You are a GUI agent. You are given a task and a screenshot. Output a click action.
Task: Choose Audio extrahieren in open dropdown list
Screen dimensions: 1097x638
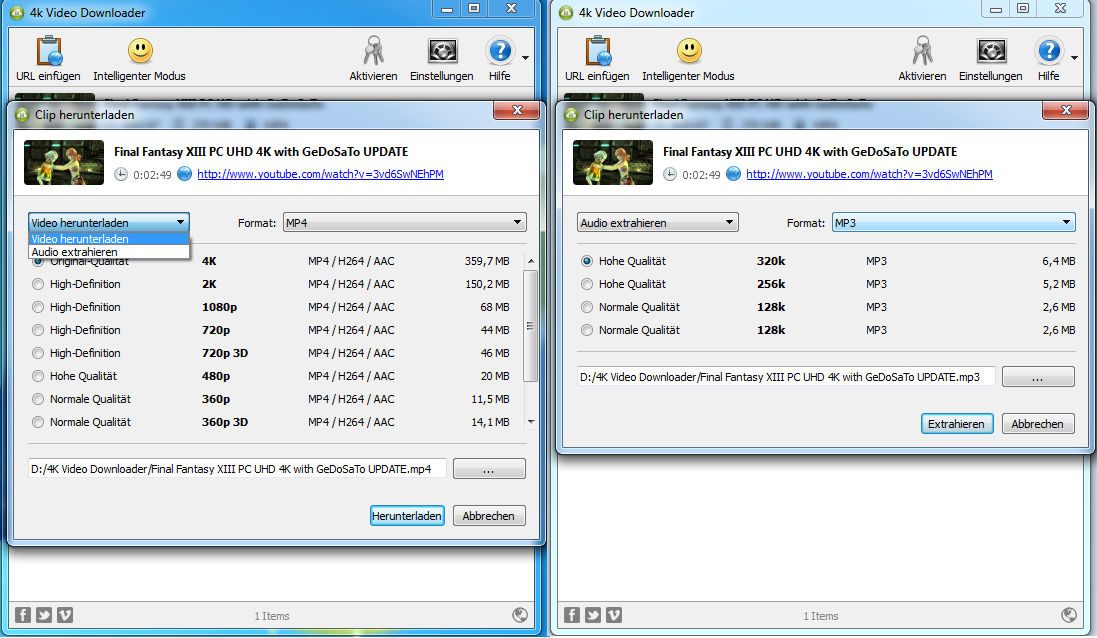coord(108,252)
